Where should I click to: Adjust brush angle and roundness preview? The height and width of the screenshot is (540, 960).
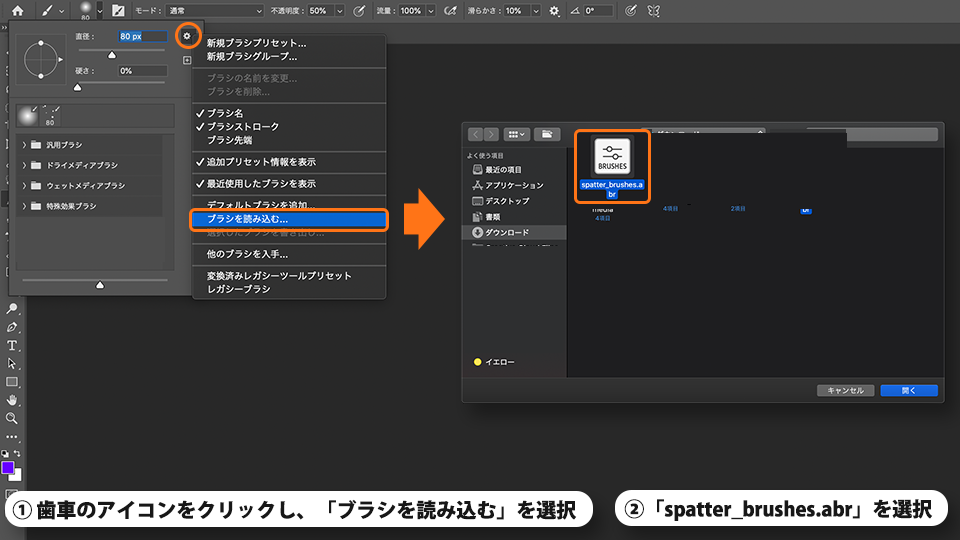click(x=41, y=59)
